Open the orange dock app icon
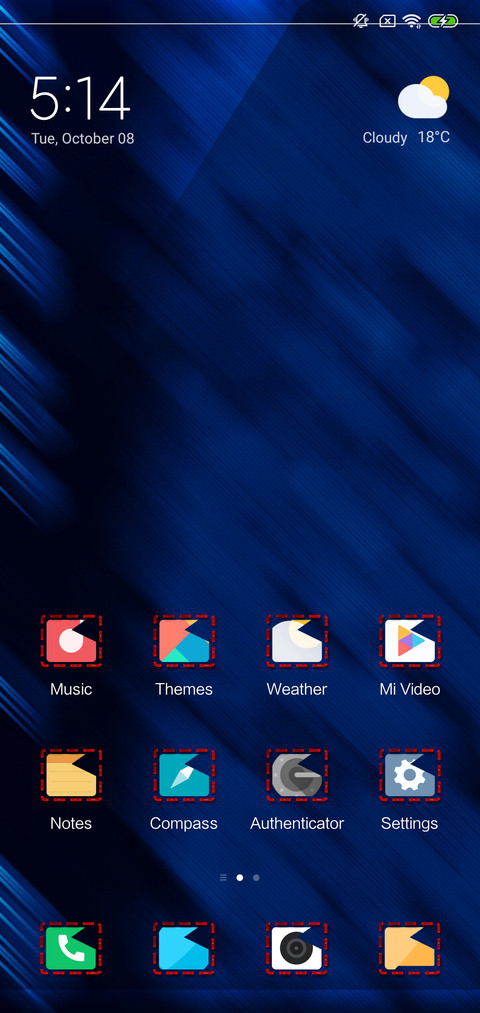This screenshot has width=480, height=1013. pyautogui.click(x=410, y=948)
